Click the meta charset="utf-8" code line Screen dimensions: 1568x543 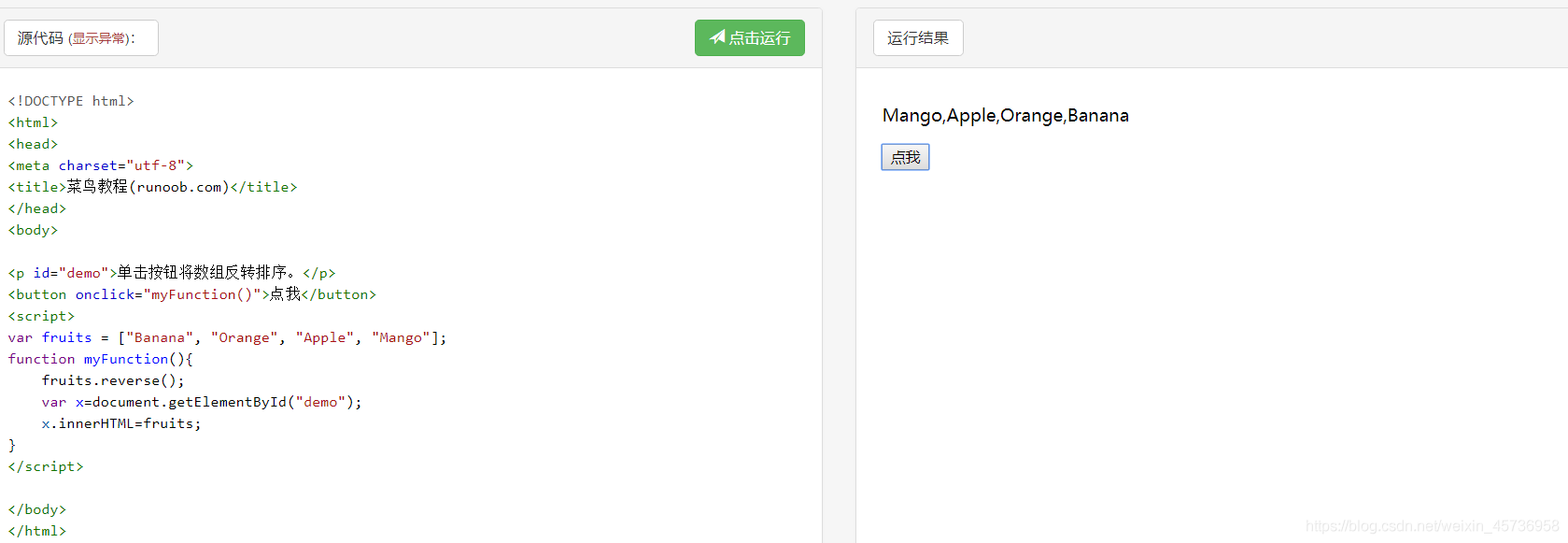(101, 165)
